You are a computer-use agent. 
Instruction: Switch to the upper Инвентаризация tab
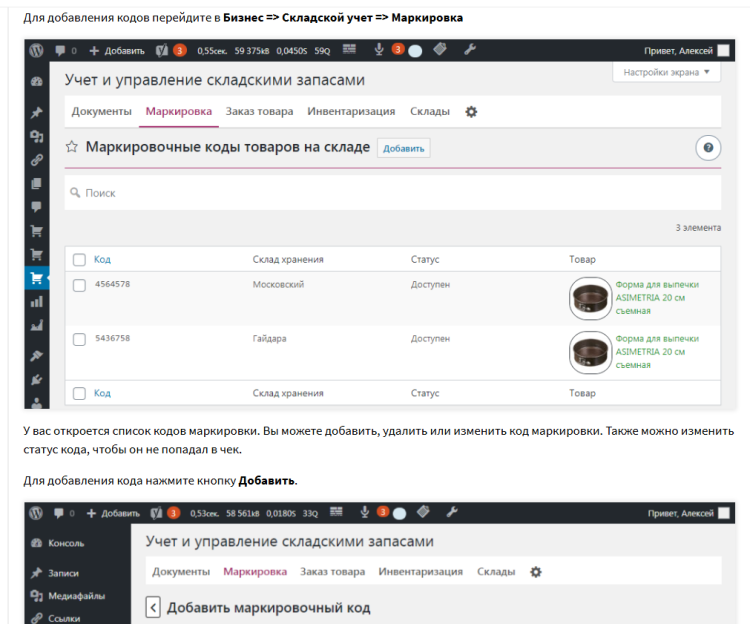click(351, 112)
